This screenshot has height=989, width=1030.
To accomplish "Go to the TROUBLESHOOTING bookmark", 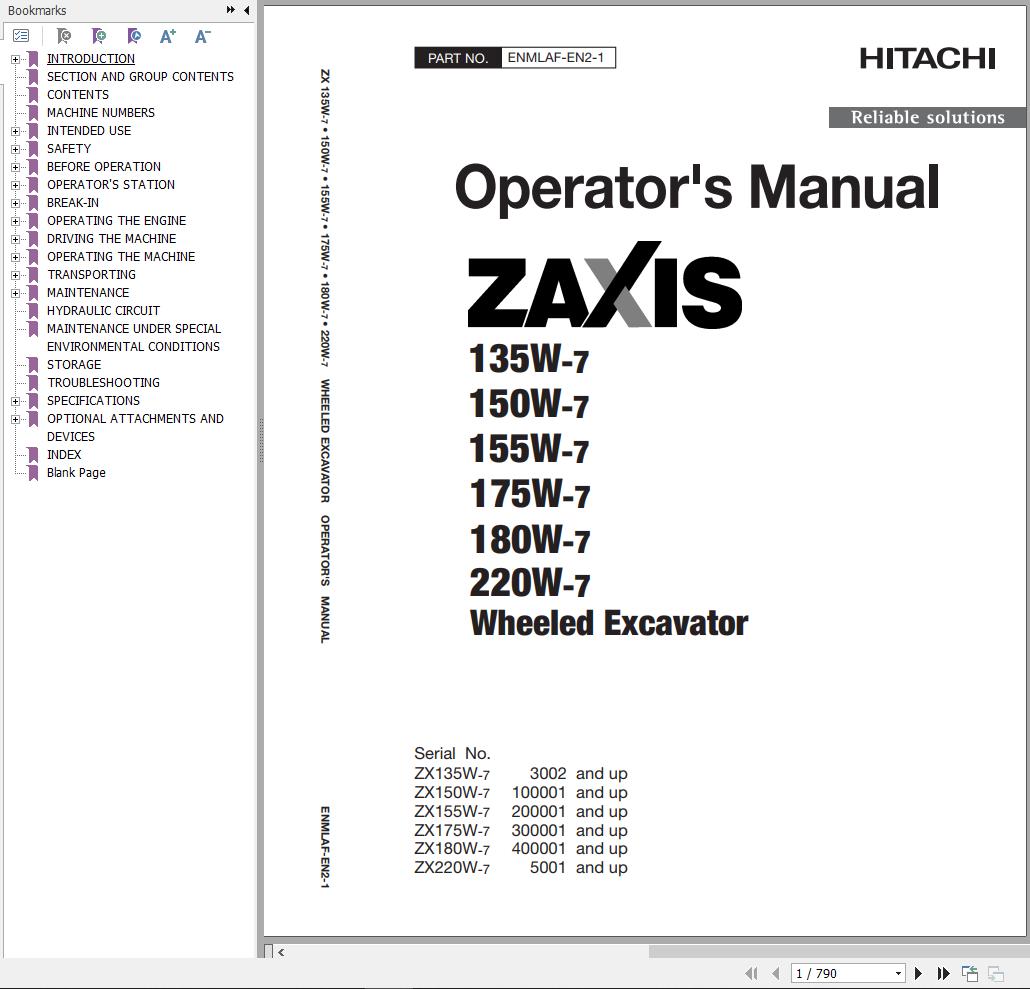I will (x=103, y=382).
